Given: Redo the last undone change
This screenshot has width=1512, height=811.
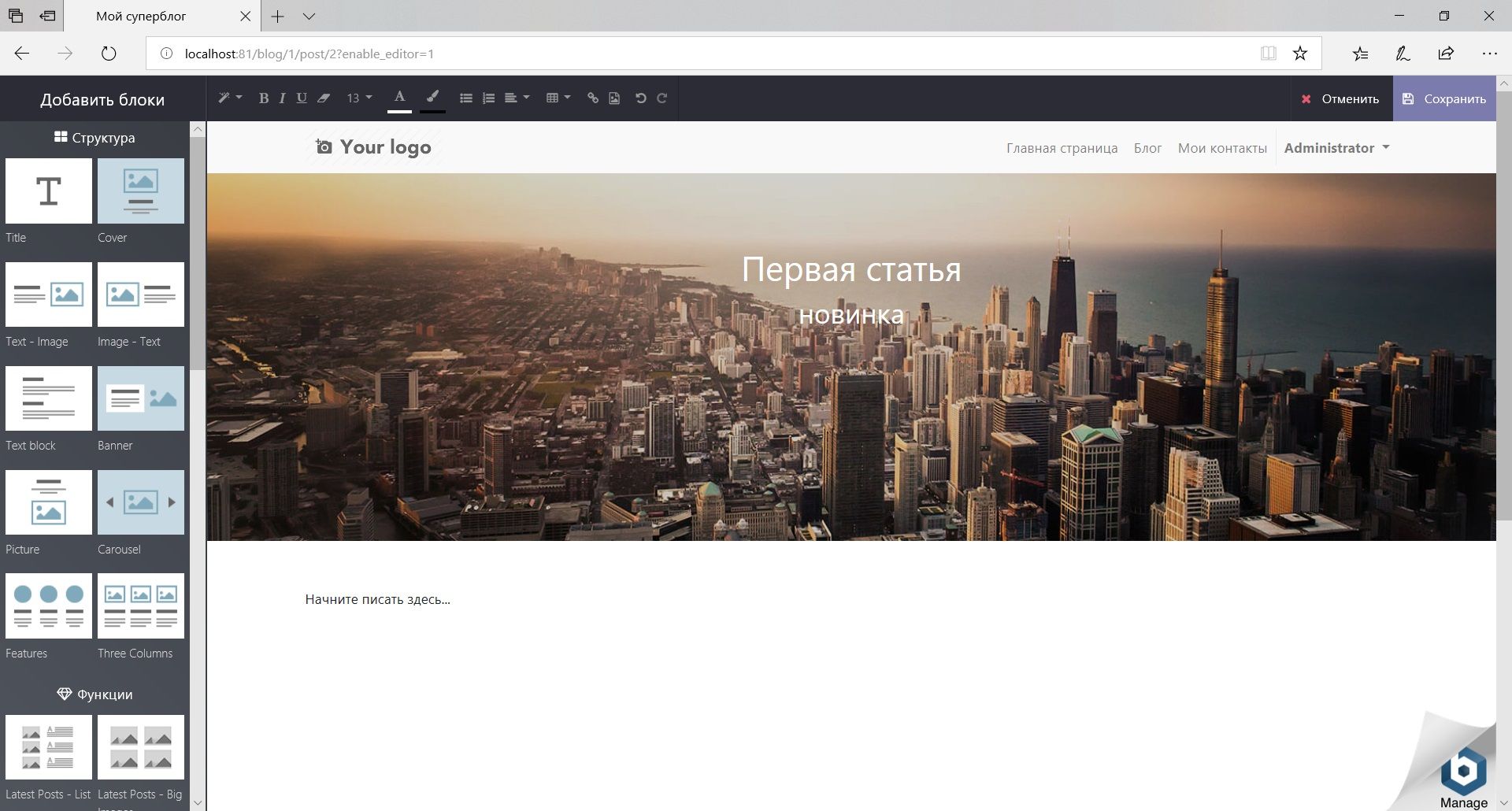Looking at the screenshot, I should pyautogui.click(x=661, y=98).
